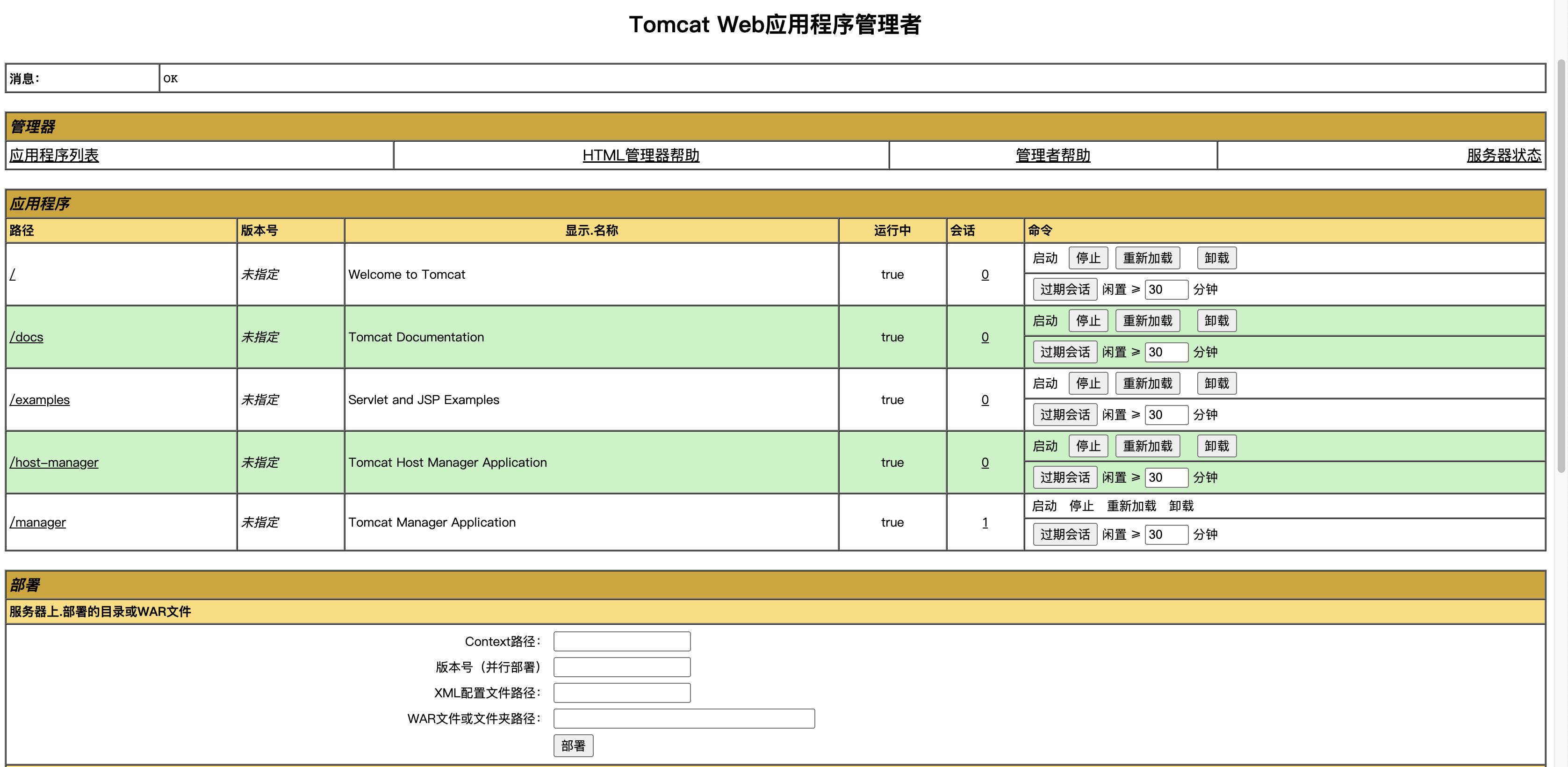This screenshot has height=767, width=1568.
Task: Click the WAR文件或文件夹路径 input field
Action: [683, 718]
